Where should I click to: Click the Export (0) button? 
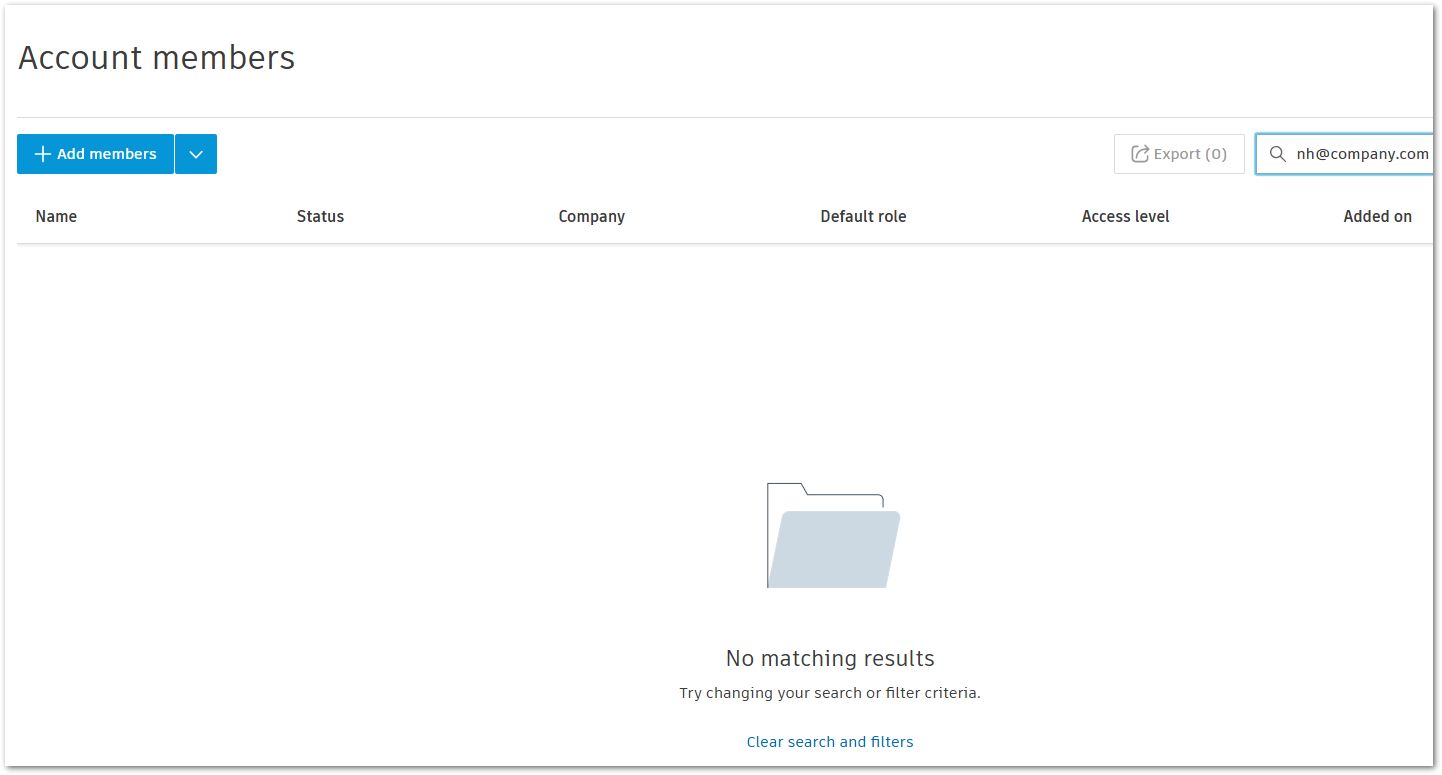pos(1179,153)
